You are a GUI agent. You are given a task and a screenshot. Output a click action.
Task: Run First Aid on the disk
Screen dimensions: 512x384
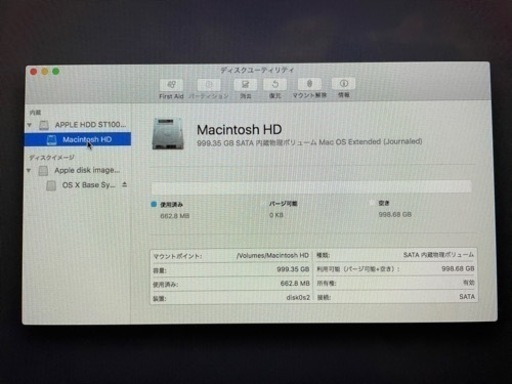pyautogui.click(x=171, y=85)
